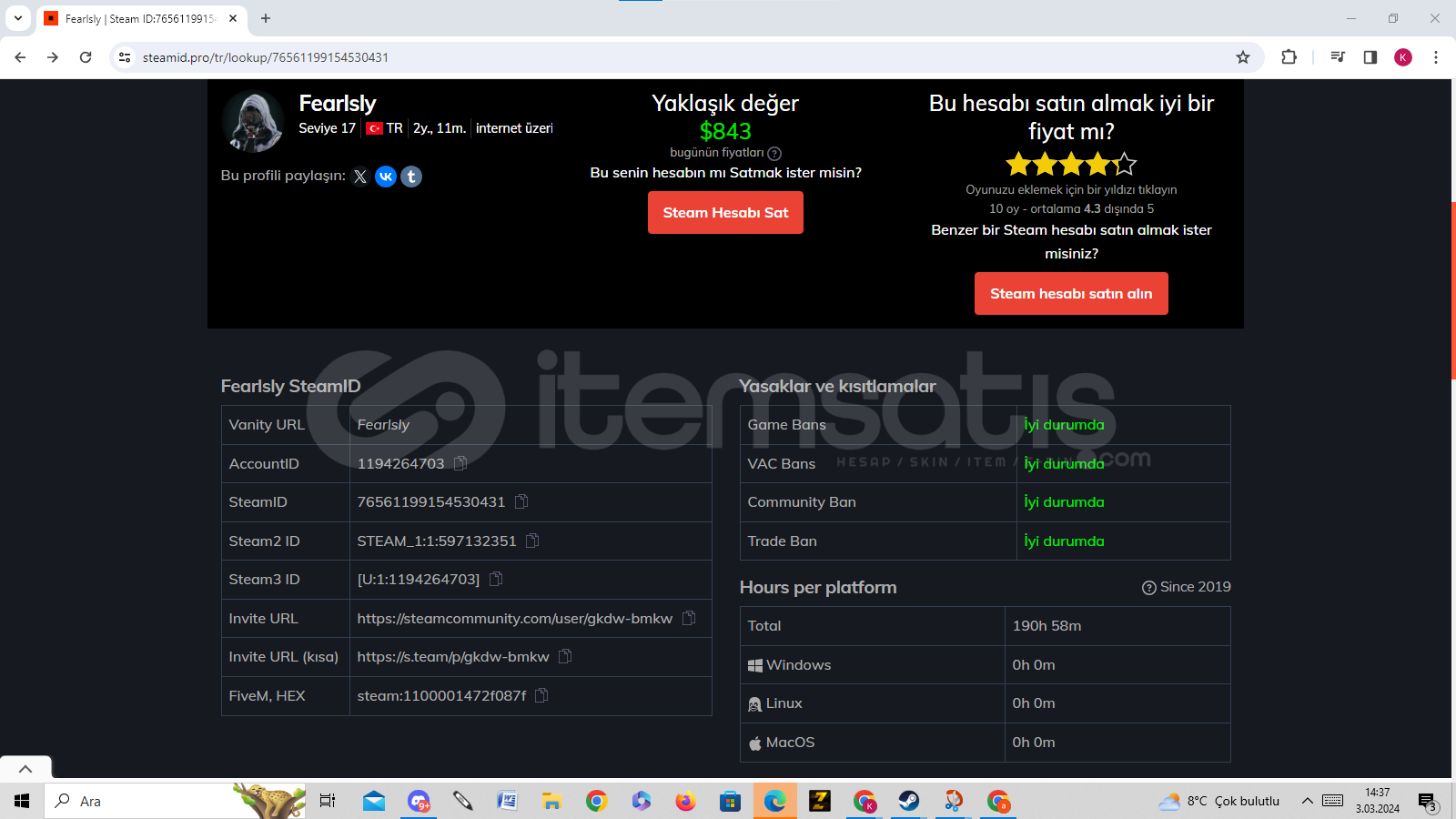Open Word from the taskbar
Viewport: 1456px width, 819px height.
pos(507,801)
